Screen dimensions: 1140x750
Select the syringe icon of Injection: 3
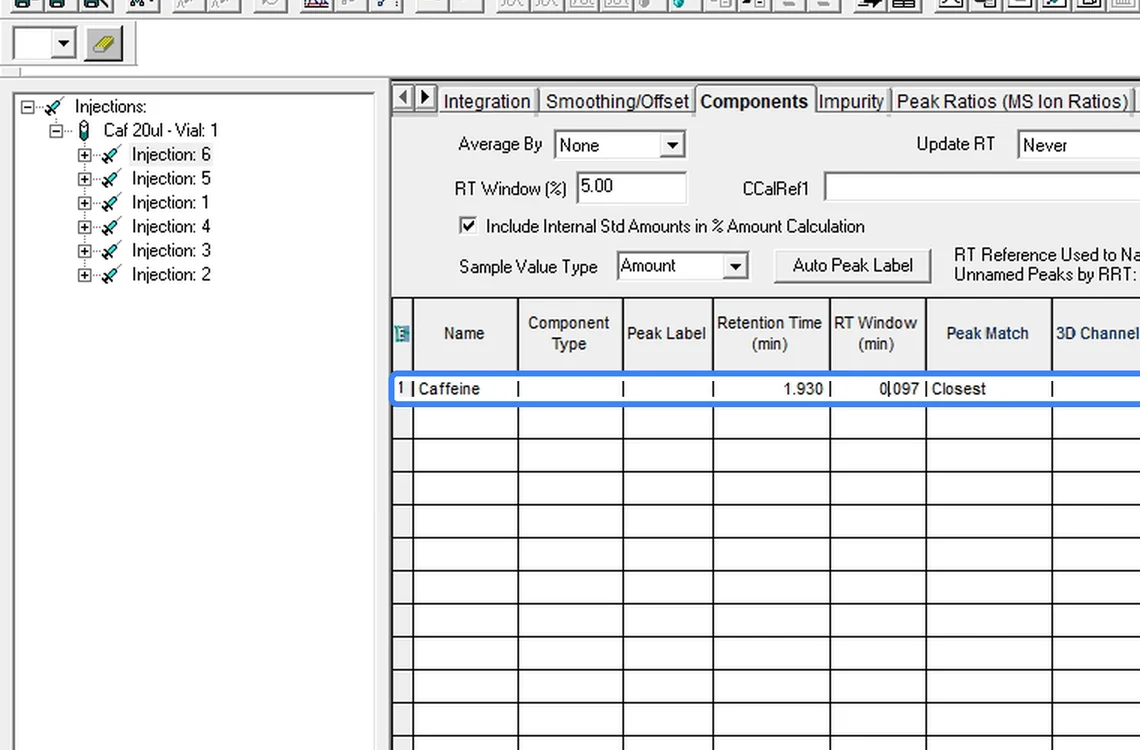pos(111,251)
